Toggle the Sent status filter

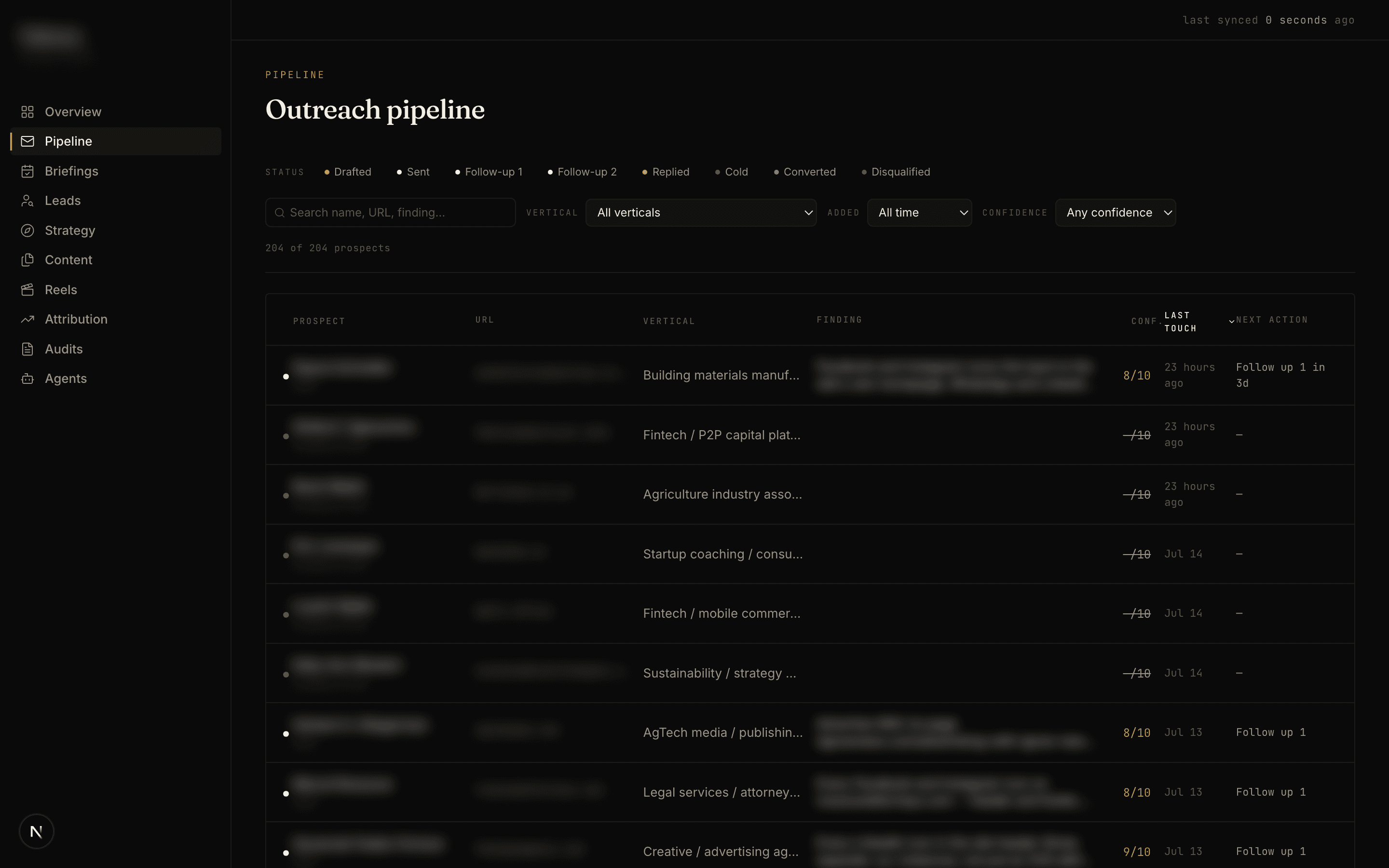(x=413, y=172)
